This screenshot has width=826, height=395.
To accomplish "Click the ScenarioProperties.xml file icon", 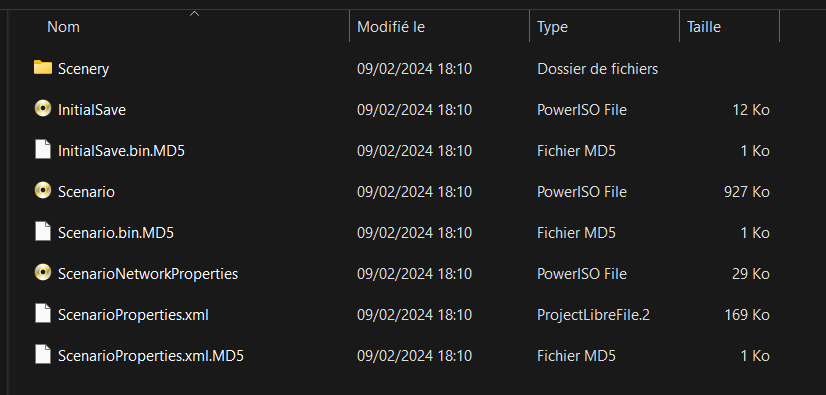I will 43,314.
